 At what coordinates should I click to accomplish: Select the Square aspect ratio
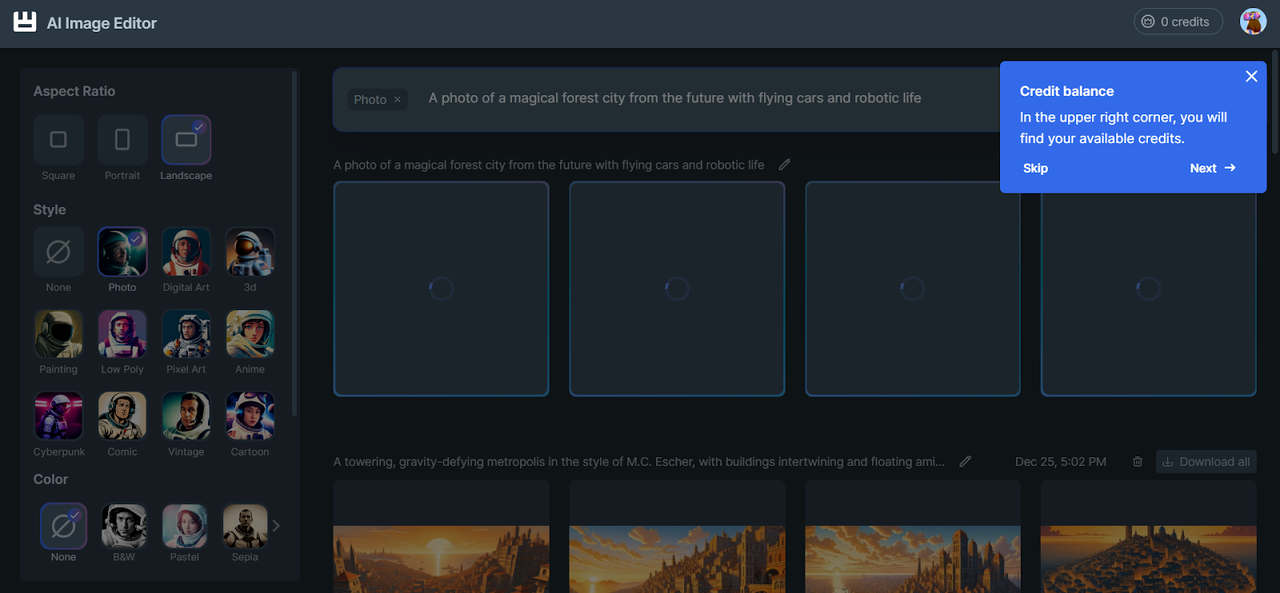tap(58, 140)
